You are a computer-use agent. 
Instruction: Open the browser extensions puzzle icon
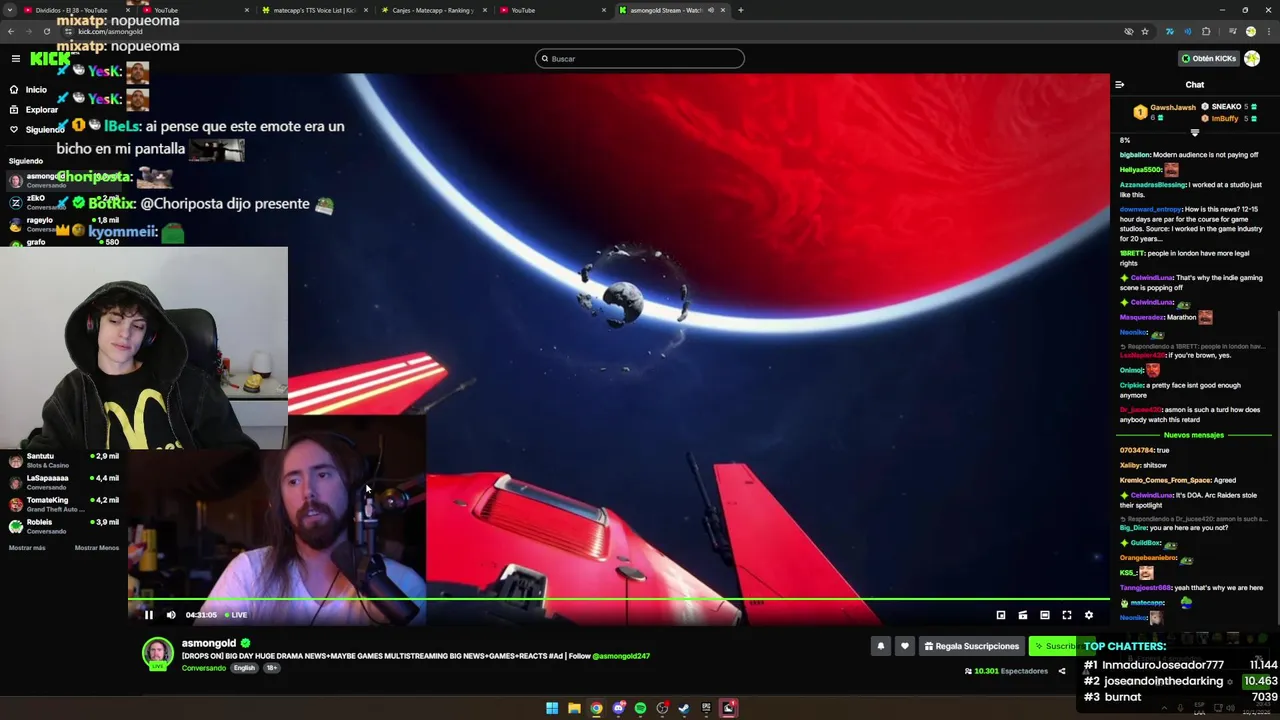1206,31
